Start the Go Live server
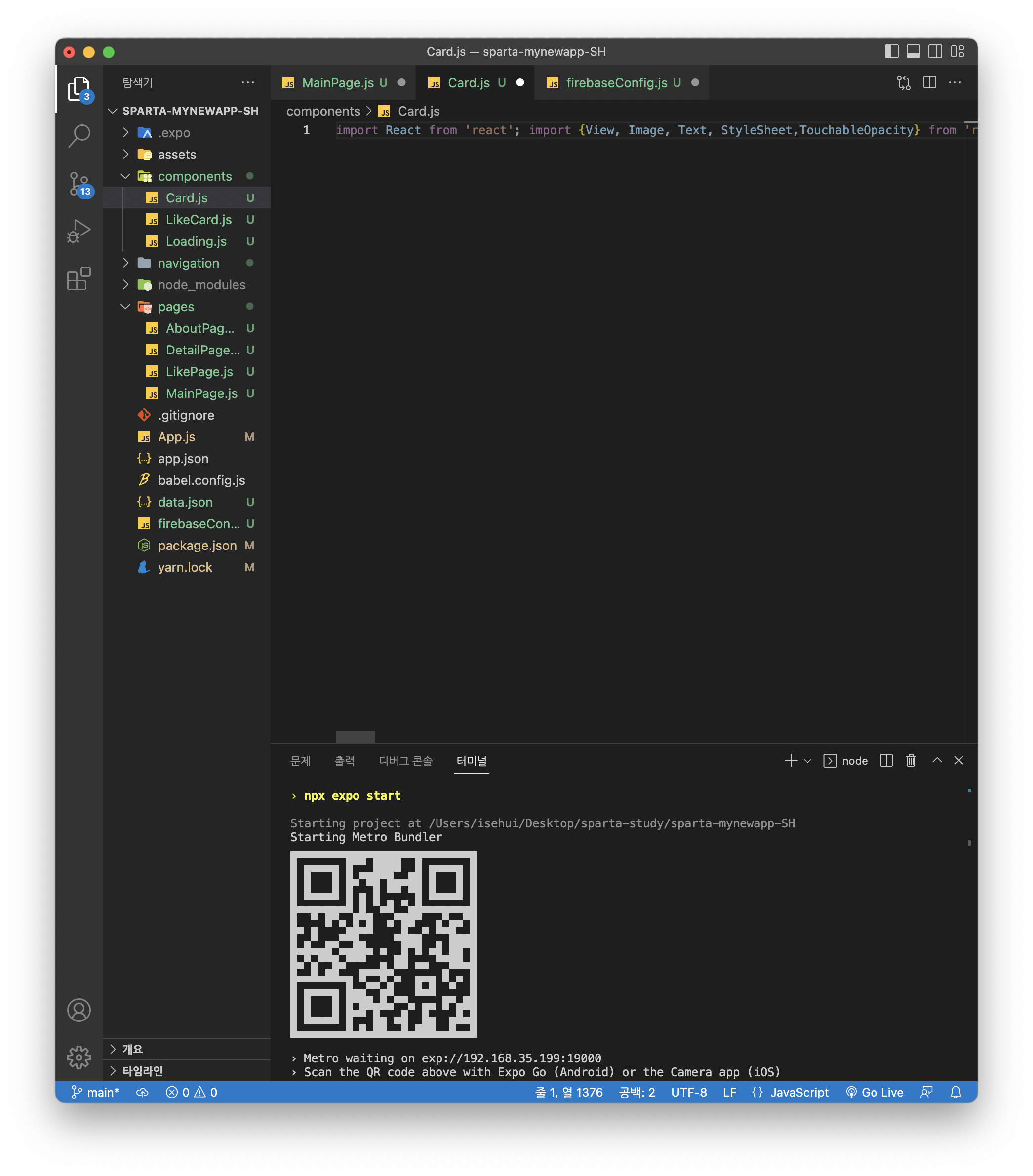 [x=874, y=1092]
